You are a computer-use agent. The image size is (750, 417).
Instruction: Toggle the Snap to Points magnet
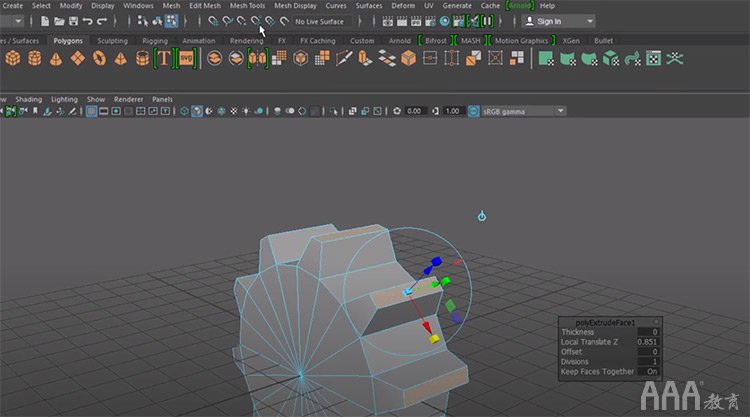[242, 21]
